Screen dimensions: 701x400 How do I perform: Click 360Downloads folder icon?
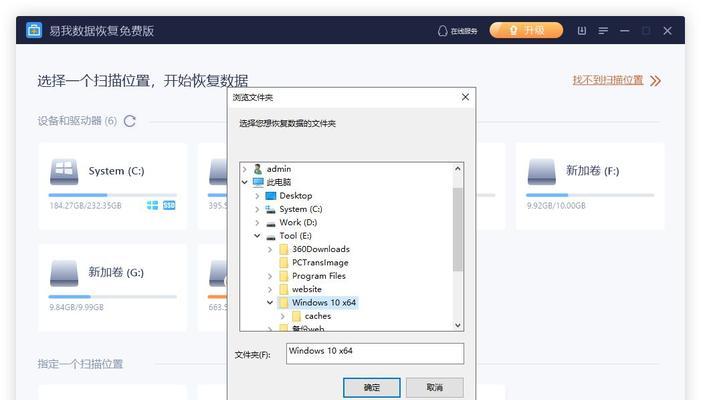click(283, 249)
